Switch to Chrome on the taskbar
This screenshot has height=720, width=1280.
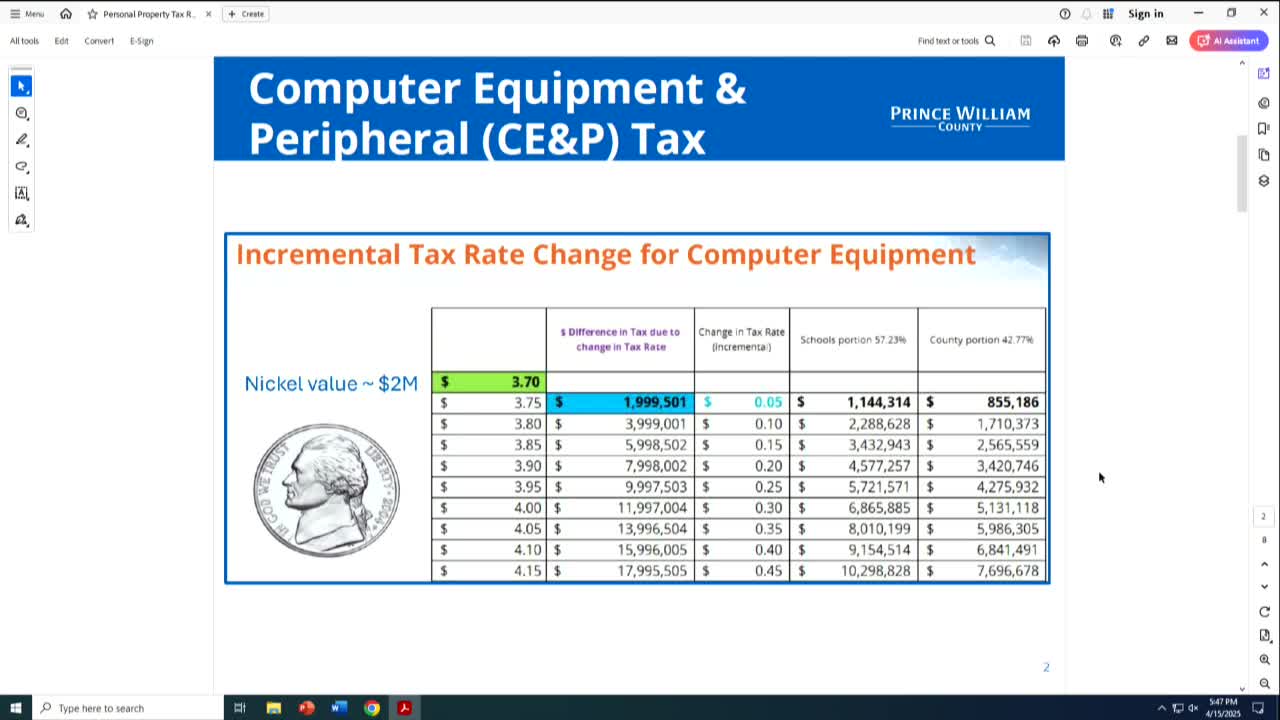click(x=372, y=708)
